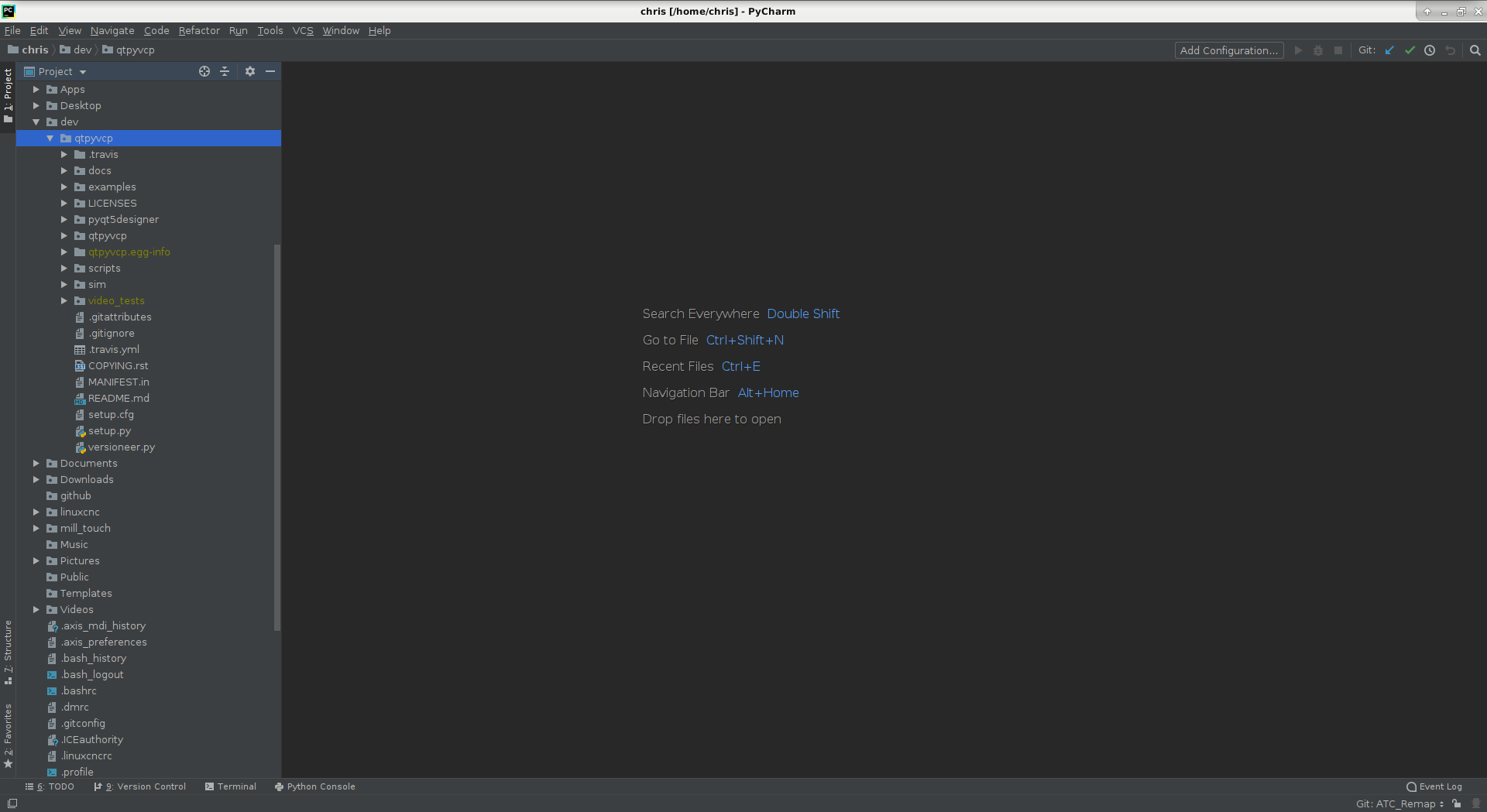
Task: Open .bash_logout file
Action: coord(91,675)
